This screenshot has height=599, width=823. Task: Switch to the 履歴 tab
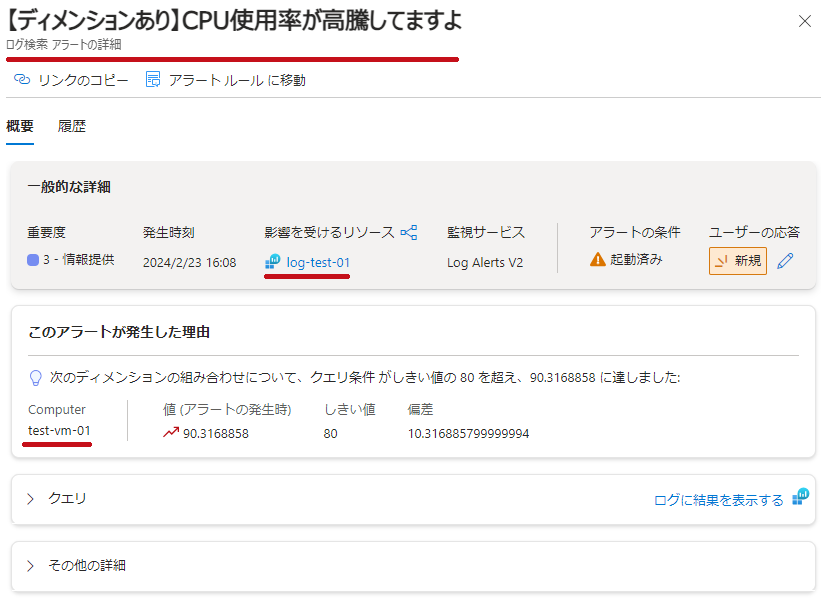72,127
